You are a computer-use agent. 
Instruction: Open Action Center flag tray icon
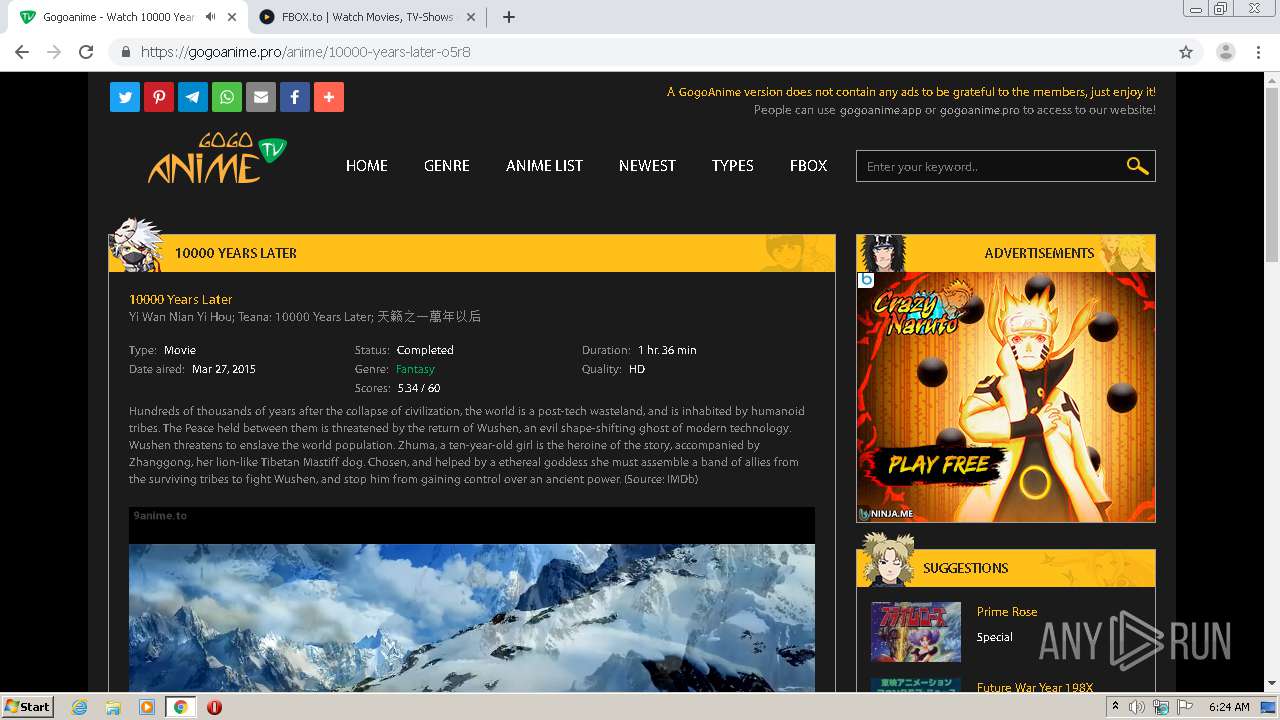(x=1185, y=707)
